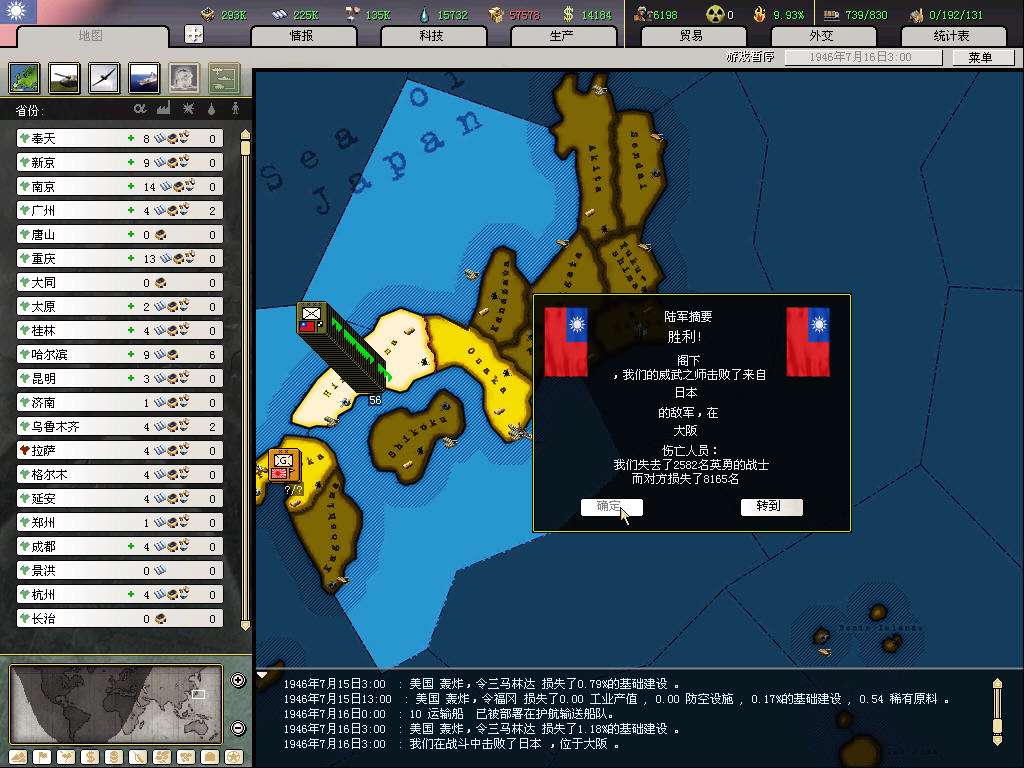The height and width of the screenshot is (768, 1024).
Task: Sort provinces by factory icon column
Action: tap(163, 108)
